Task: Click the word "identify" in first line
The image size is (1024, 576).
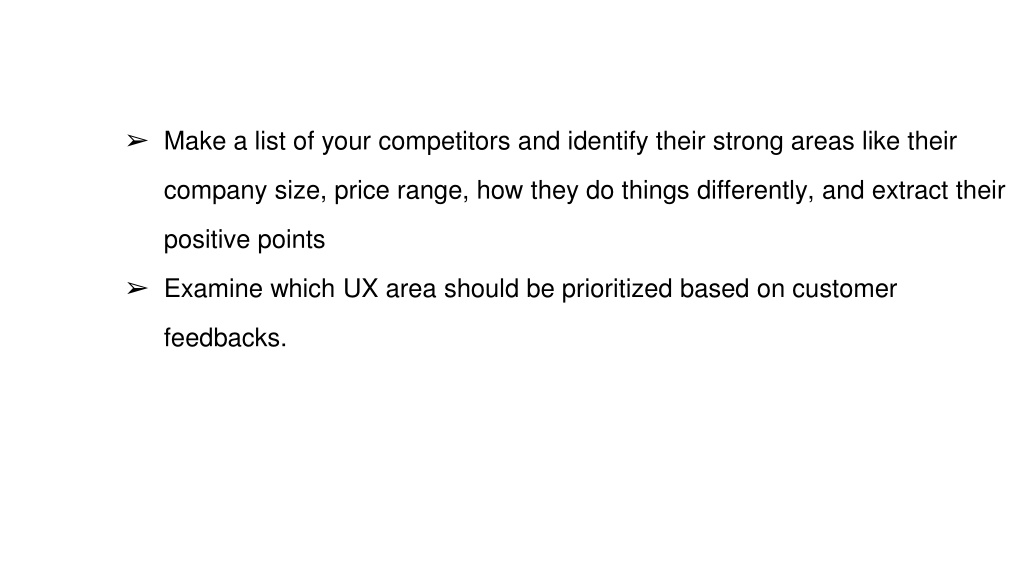Action: tap(607, 142)
